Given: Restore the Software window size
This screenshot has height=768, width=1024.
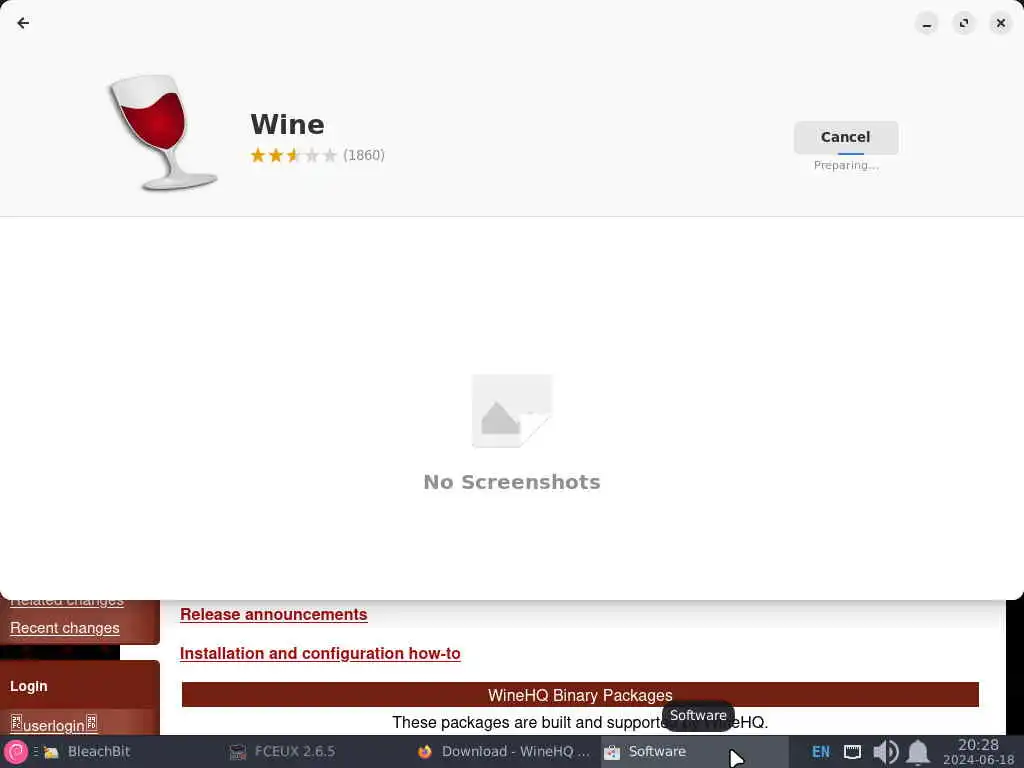Looking at the screenshot, I should click(964, 24).
